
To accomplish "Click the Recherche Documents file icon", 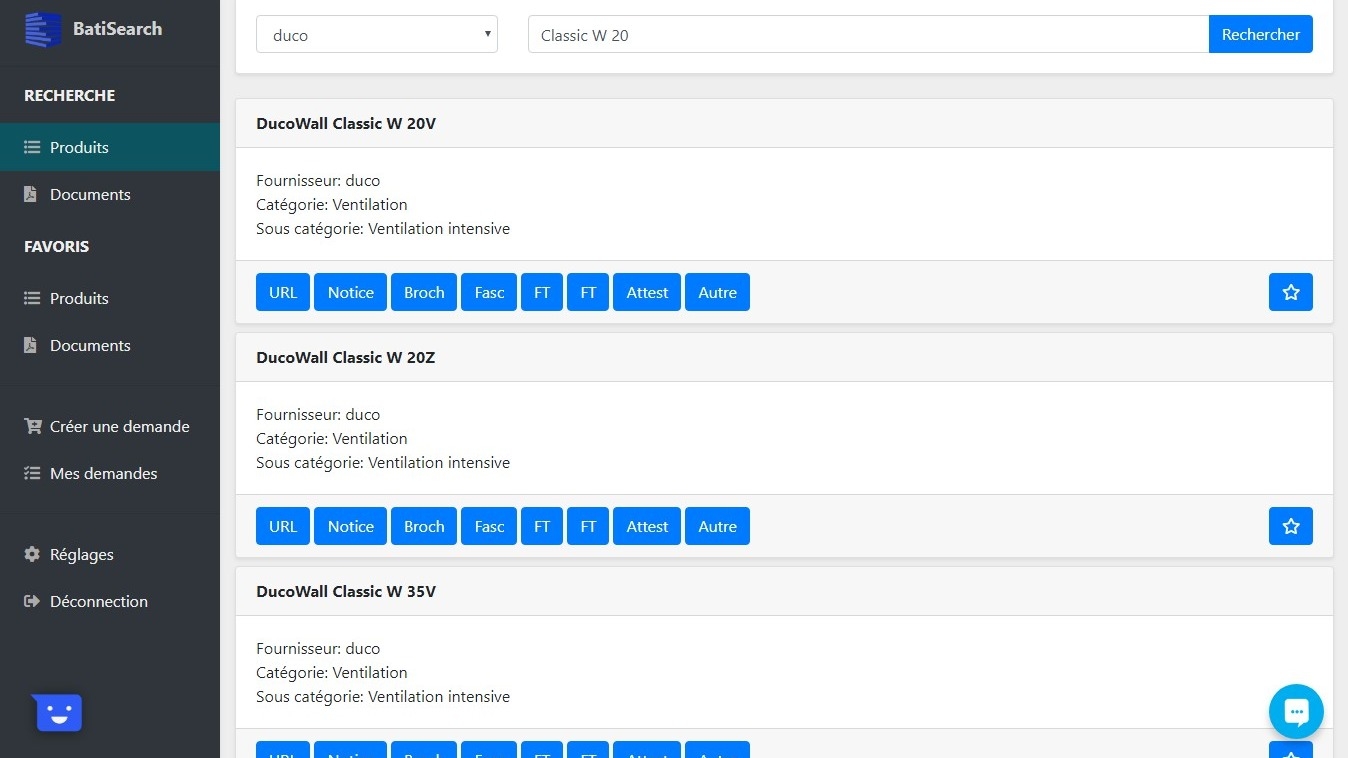I will click(31, 194).
